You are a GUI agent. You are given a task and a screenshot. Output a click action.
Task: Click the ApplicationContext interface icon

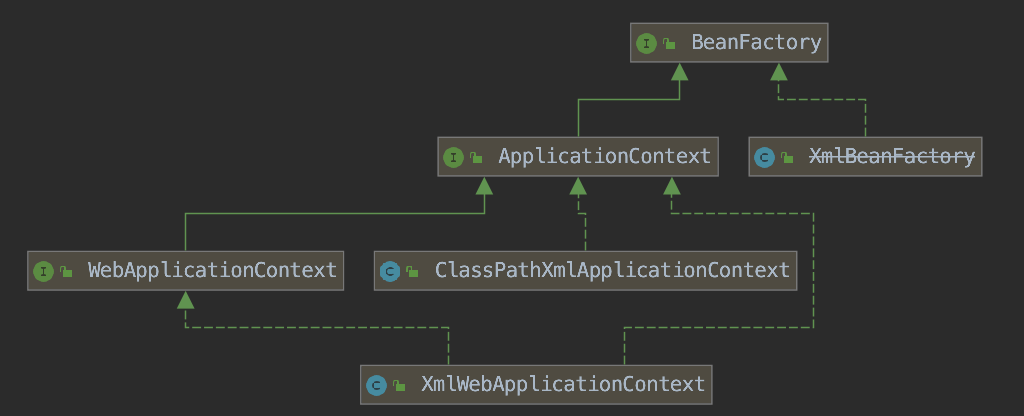click(x=453, y=157)
